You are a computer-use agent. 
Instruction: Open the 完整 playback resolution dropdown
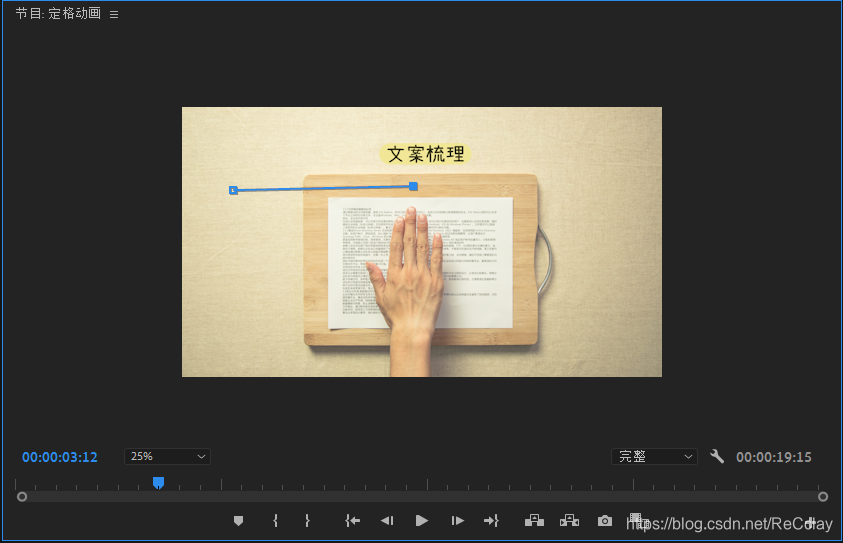654,456
